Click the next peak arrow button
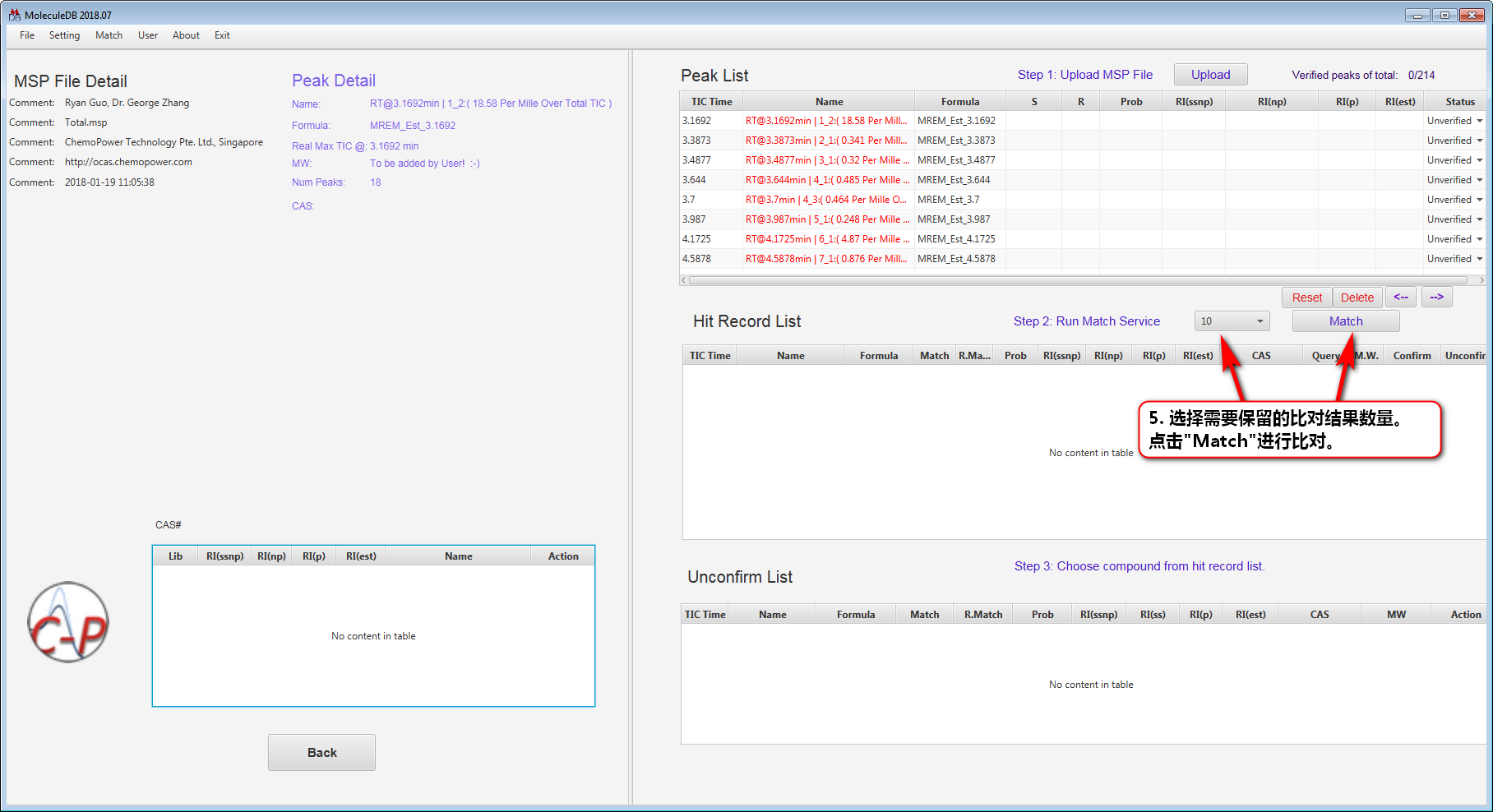 1436,297
